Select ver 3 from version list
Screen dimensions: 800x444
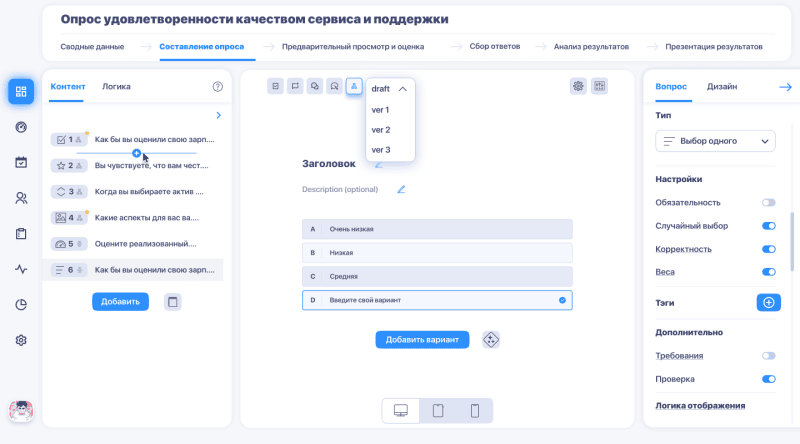coord(381,150)
